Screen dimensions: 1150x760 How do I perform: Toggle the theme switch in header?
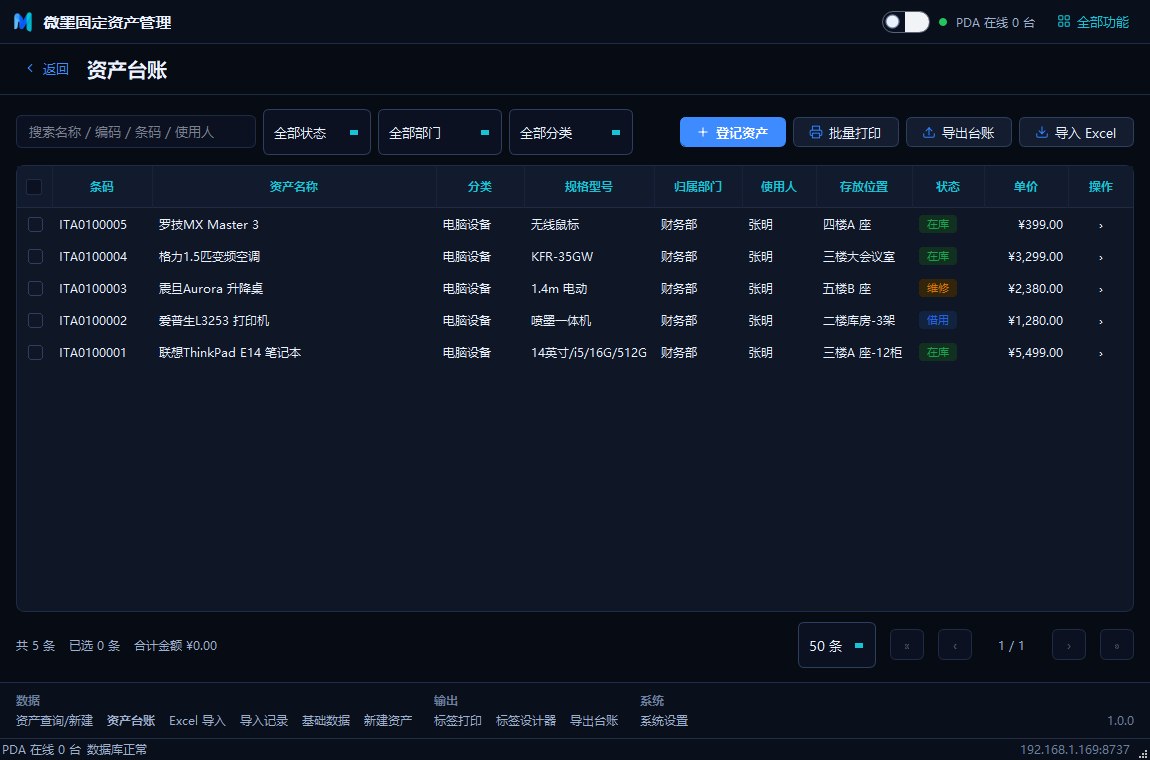[x=906, y=22]
